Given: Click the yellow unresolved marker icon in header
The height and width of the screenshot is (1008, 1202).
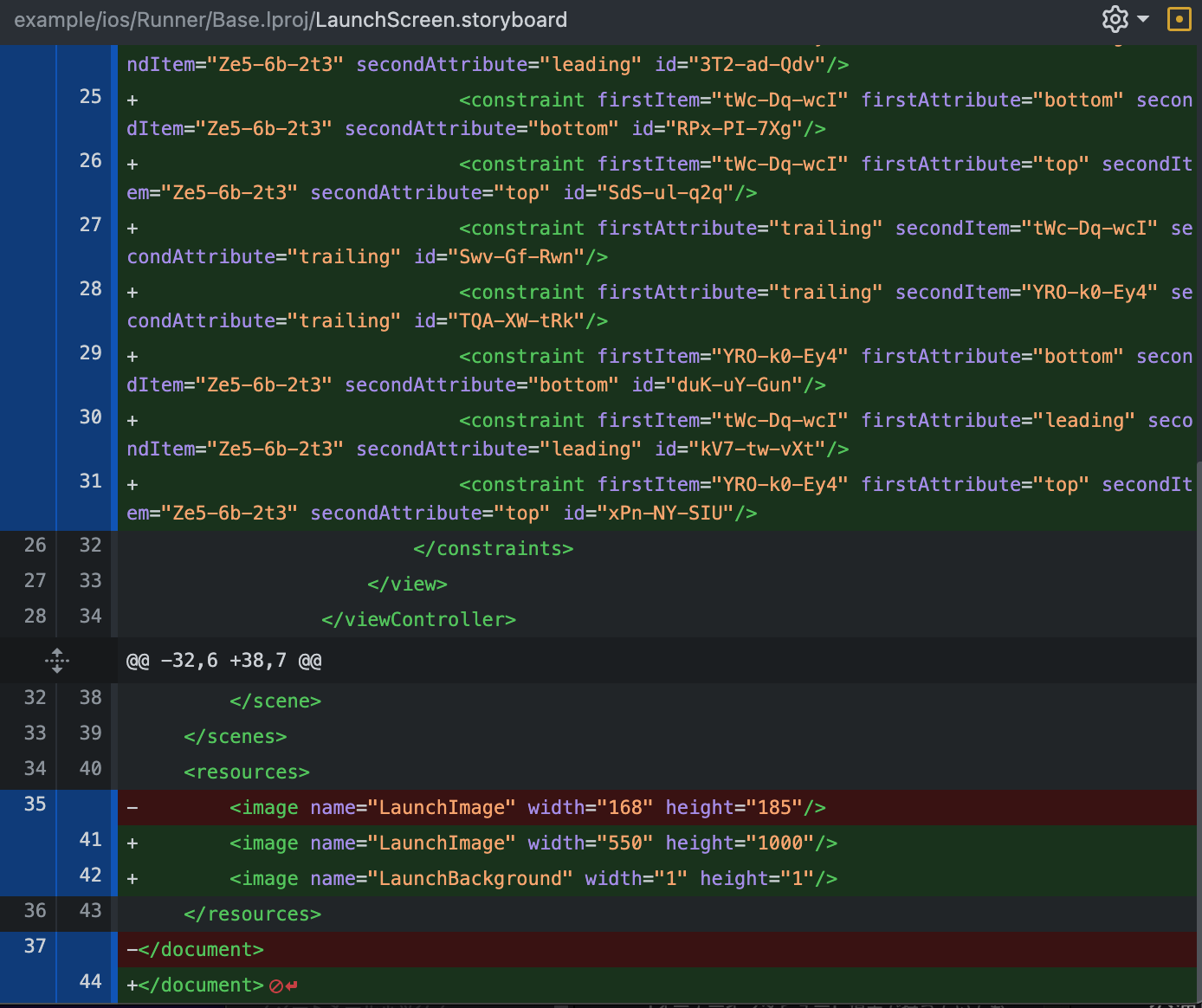Looking at the screenshot, I should (x=1179, y=19).
